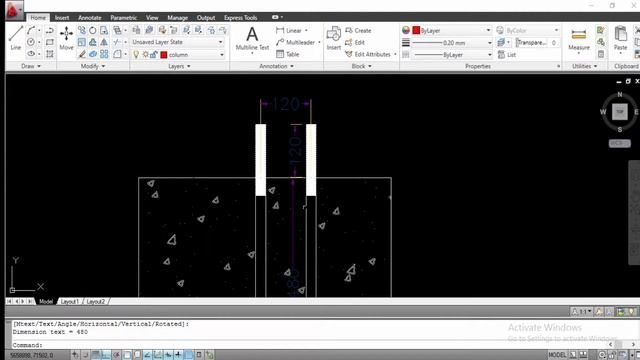Select the Array tool in Modify

click(x=104, y=54)
